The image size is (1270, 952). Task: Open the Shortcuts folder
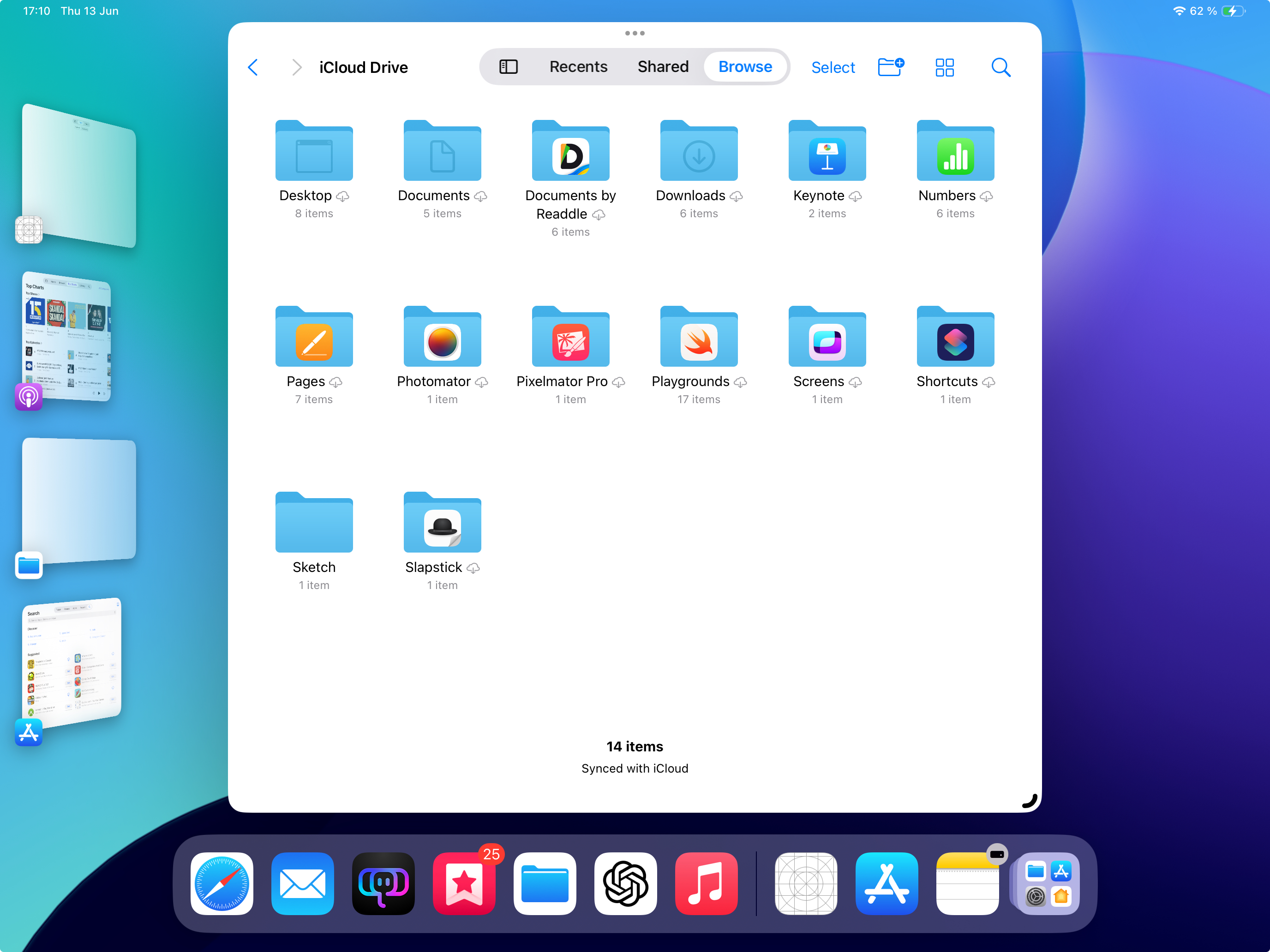[955, 339]
